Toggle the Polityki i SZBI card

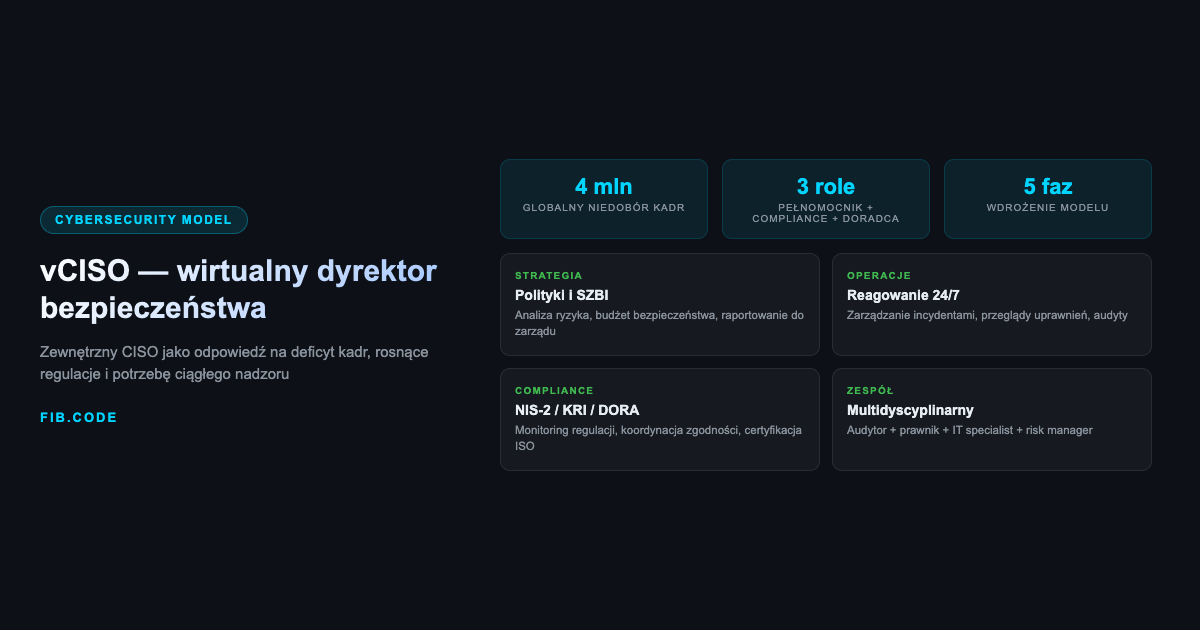coord(660,304)
